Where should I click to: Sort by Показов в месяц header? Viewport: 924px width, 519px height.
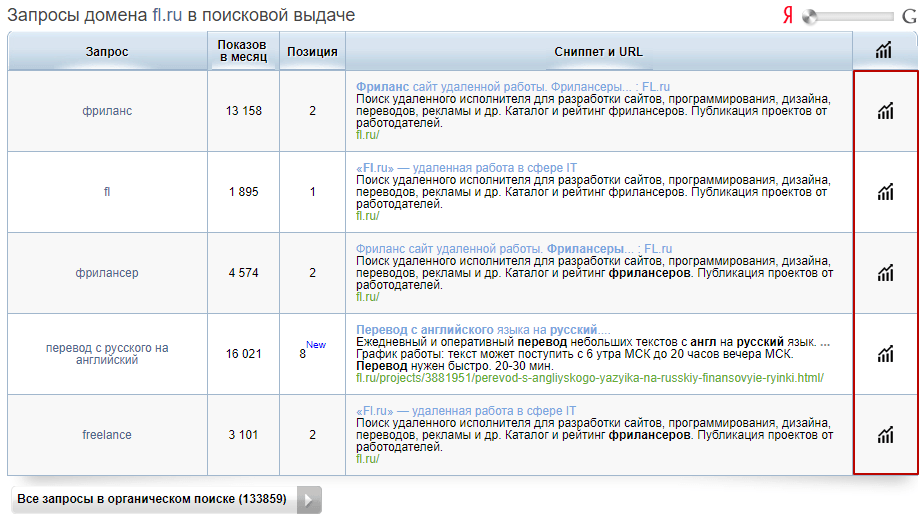pyautogui.click(x=242, y=51)
